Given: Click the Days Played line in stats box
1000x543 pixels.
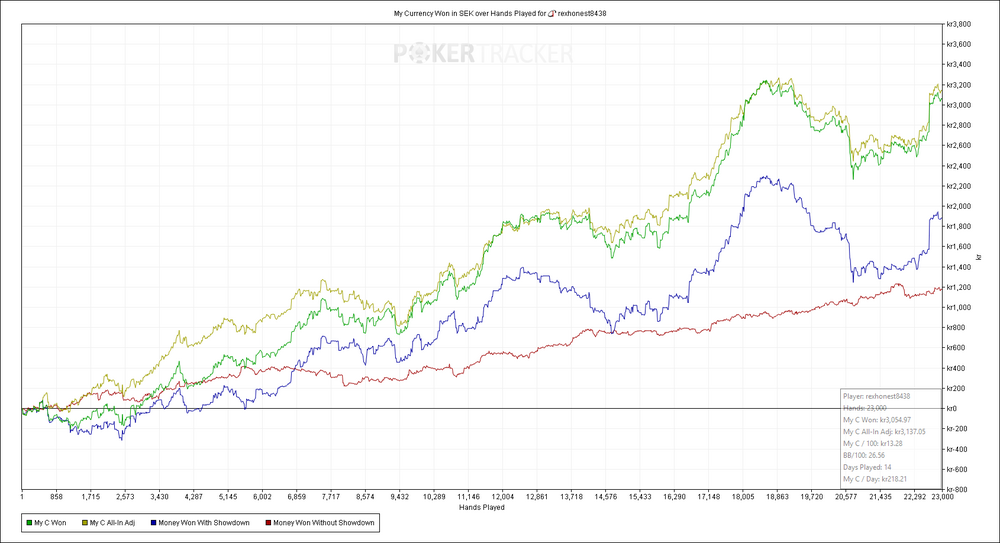Looking at the screenshot, I should [867, 467].
